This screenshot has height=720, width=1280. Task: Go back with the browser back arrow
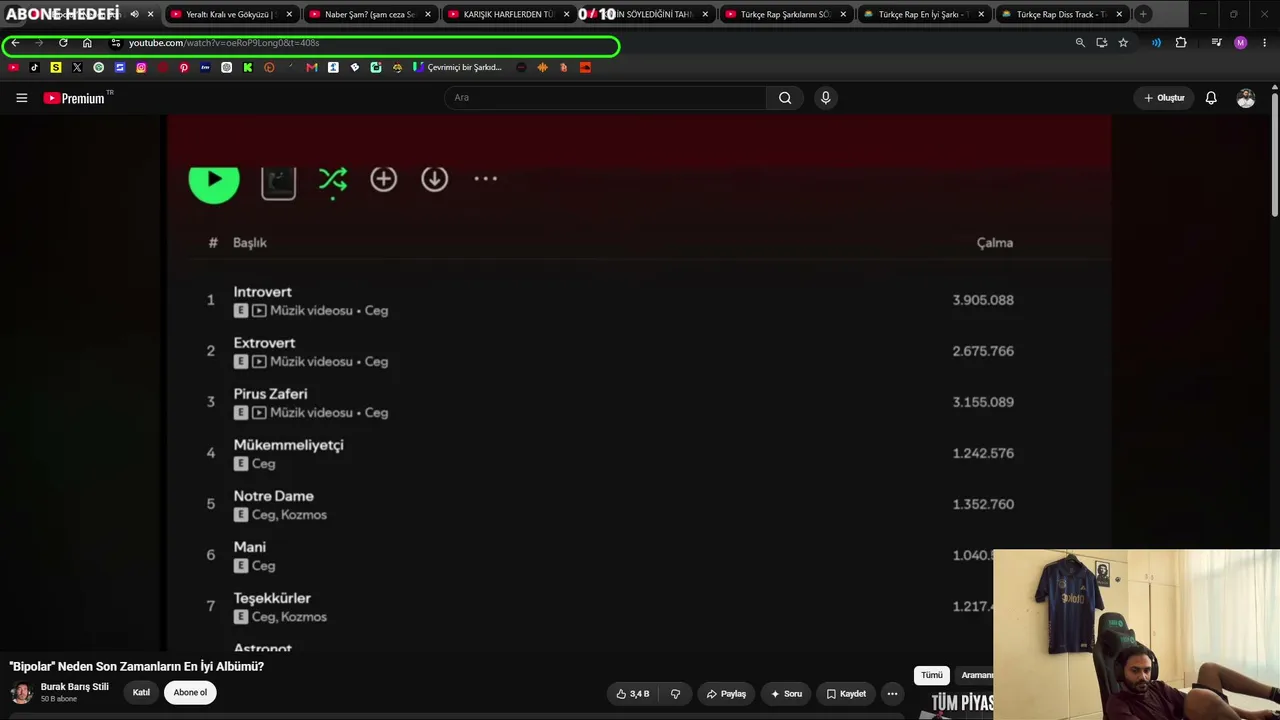pos(15,43)
